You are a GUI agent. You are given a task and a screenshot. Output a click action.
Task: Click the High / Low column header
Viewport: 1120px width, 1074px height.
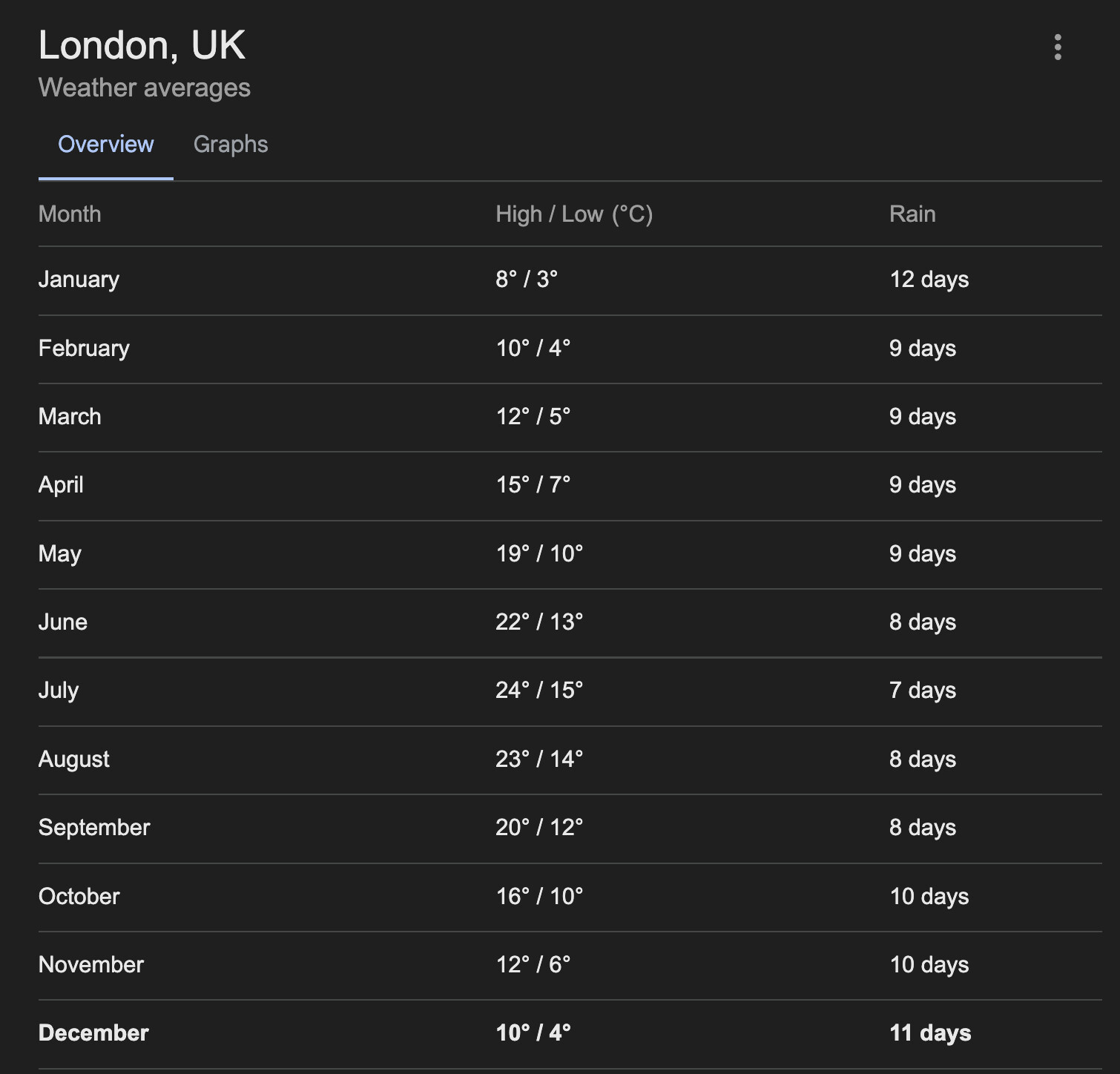click(x=574, y=214)
